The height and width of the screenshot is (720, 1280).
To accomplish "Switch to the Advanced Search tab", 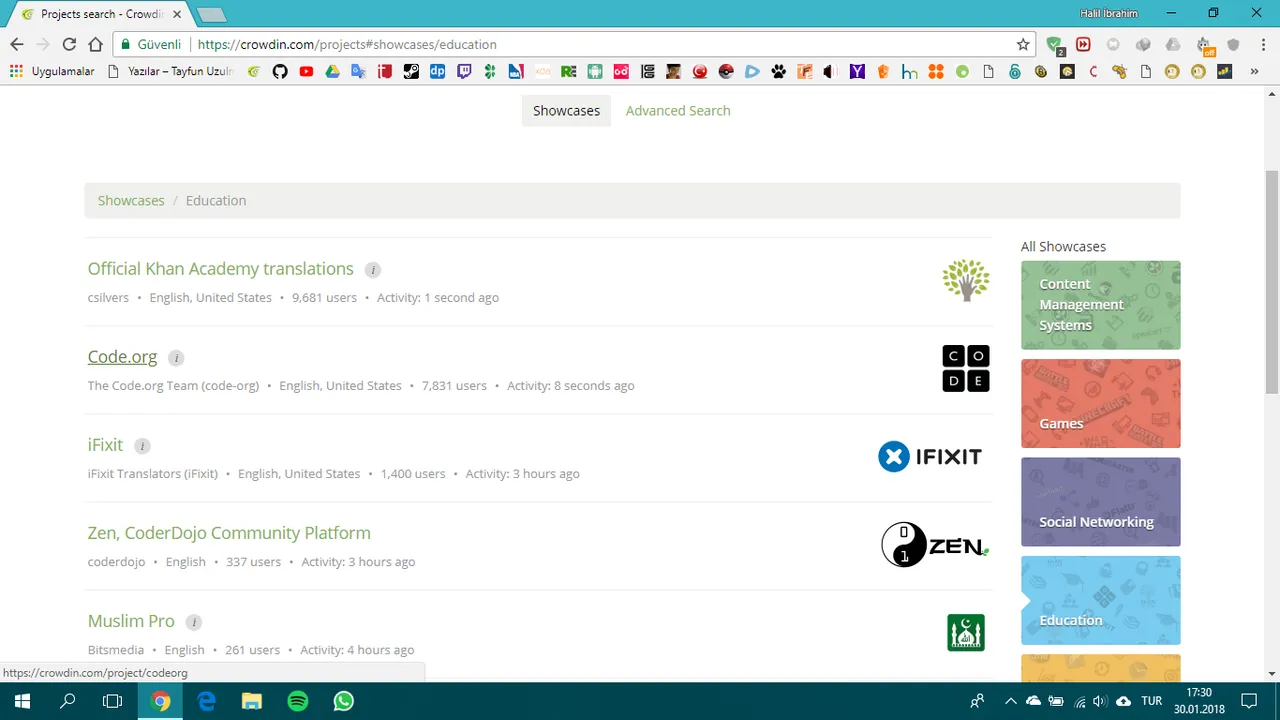I will click(678, 111).
